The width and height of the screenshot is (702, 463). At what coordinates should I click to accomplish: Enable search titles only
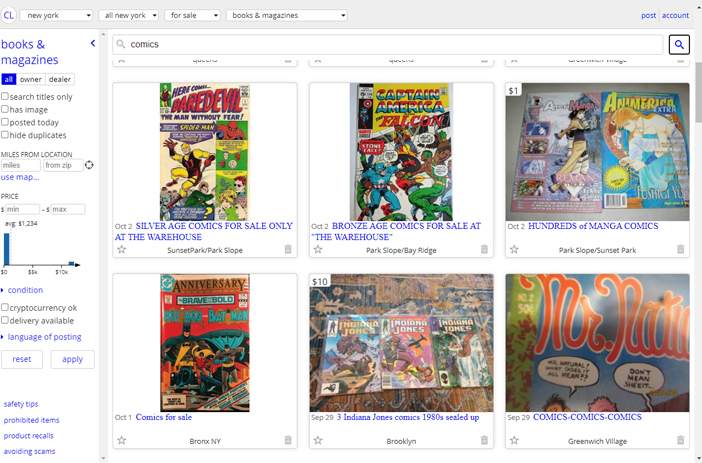(4, 96)
